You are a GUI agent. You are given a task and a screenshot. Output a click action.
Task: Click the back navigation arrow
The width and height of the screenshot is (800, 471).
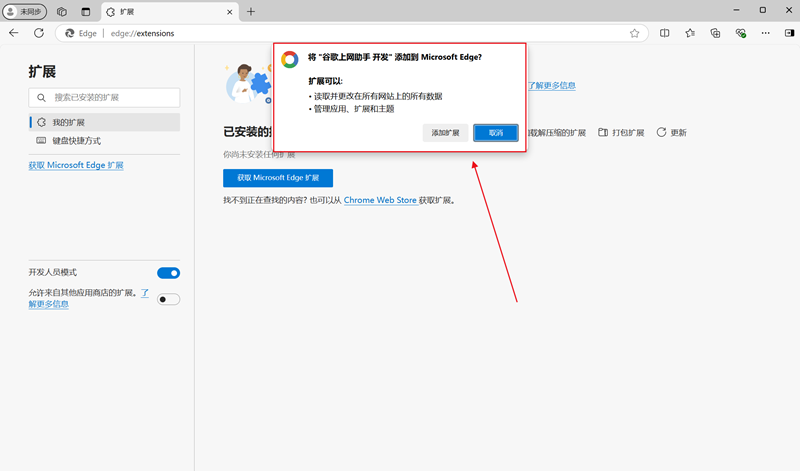(x=14, y=33)
